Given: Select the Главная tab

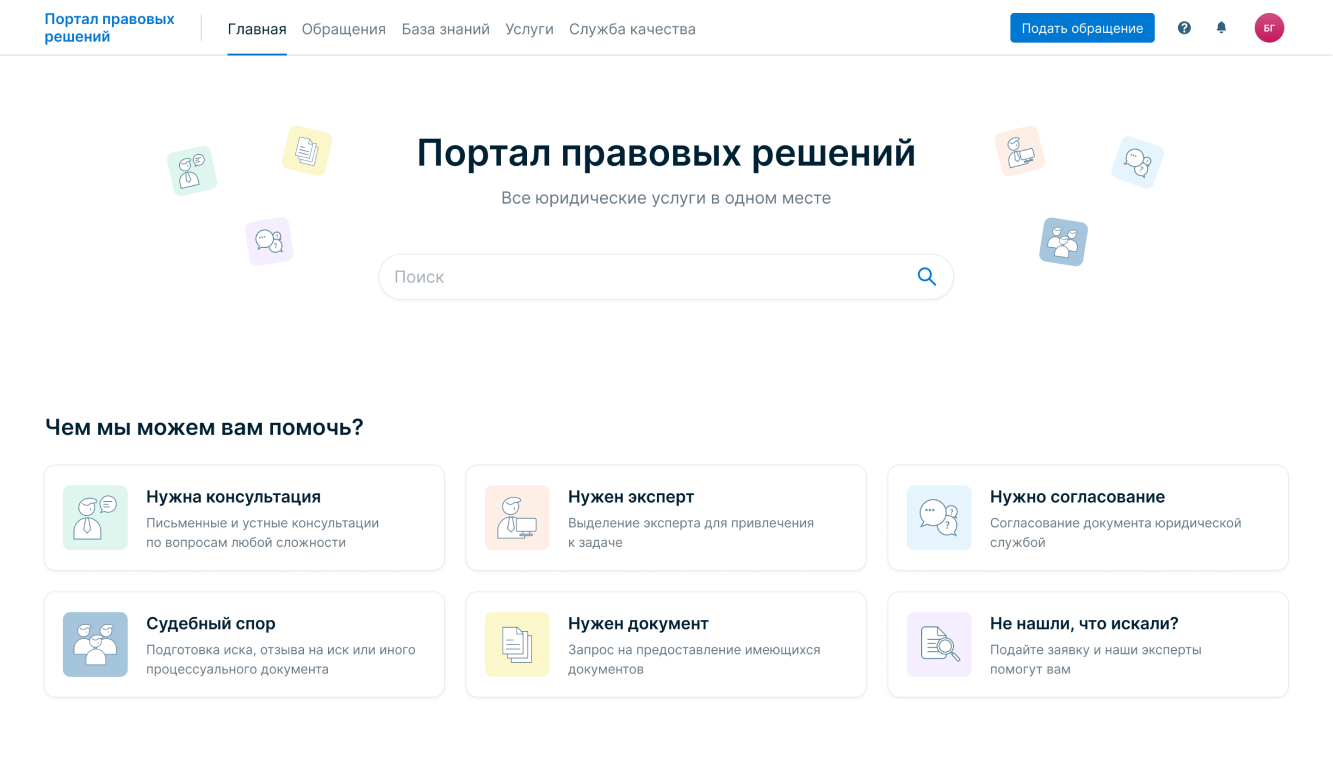Looking at the screenshot, I should [257, 29].
